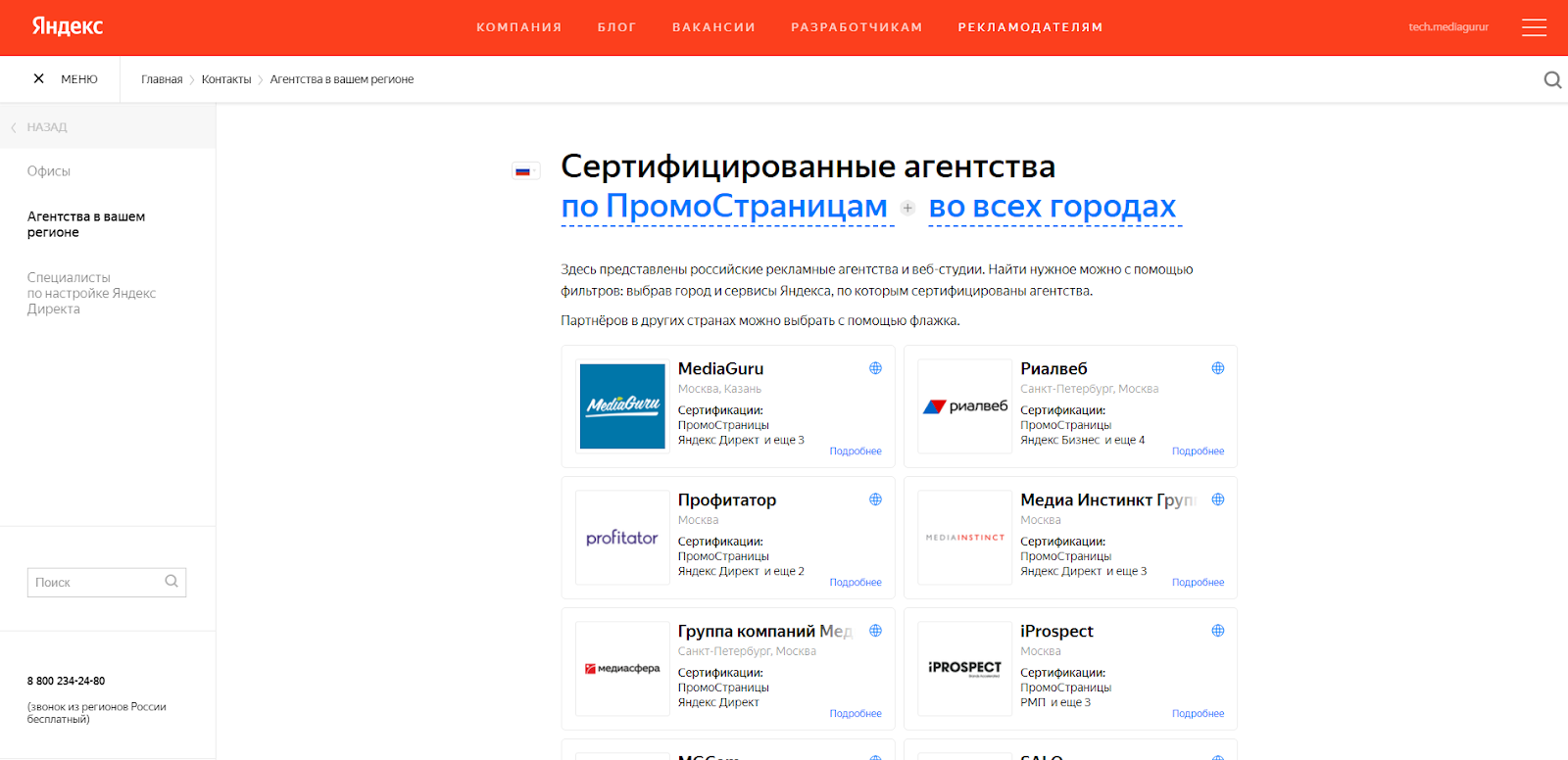Open Риалвеб website globe icon
Viewport: 1568px width, 760px height.
pos(1217,368)
